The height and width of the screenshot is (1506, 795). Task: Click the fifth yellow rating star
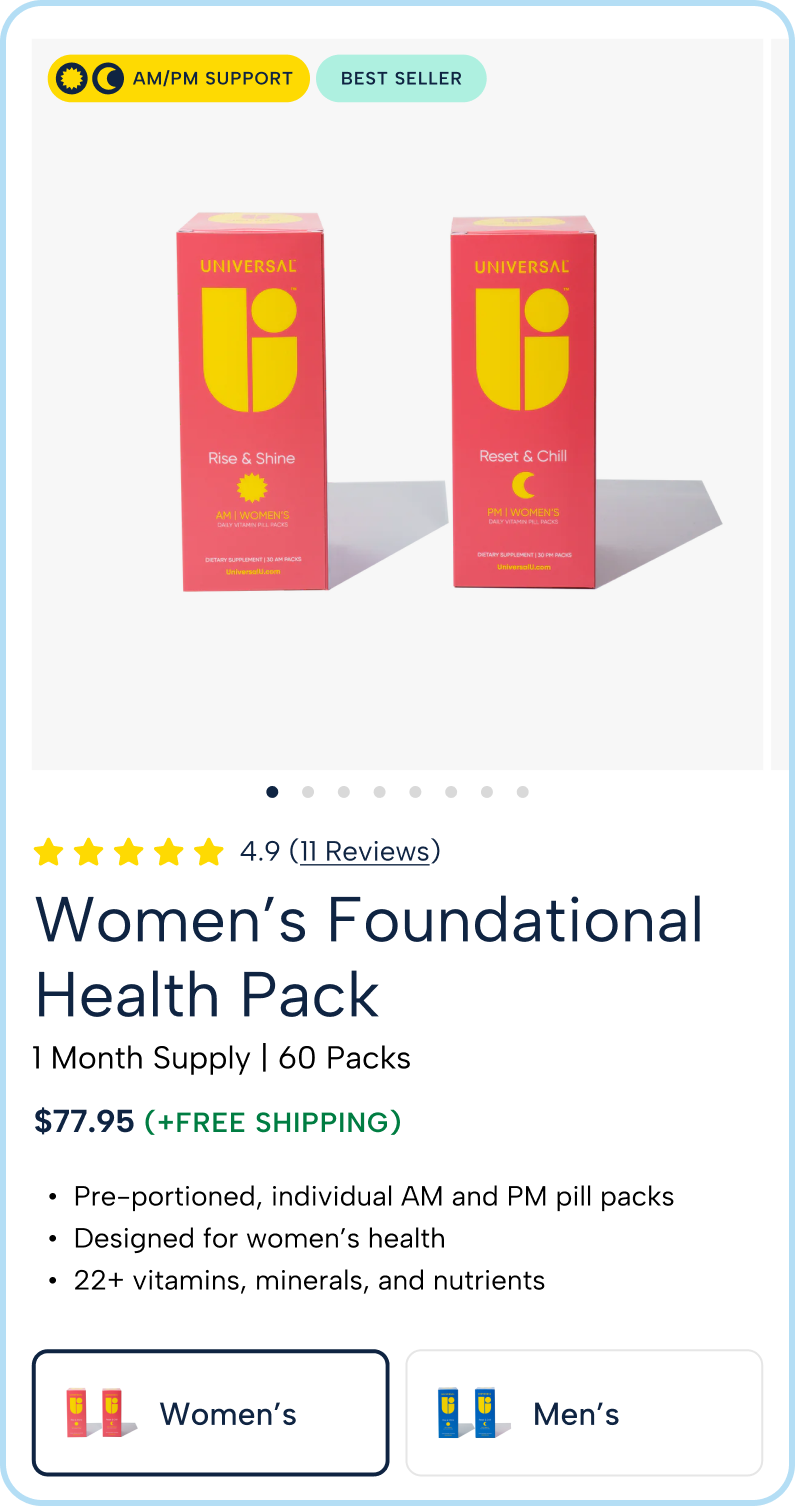coord(208,852)
